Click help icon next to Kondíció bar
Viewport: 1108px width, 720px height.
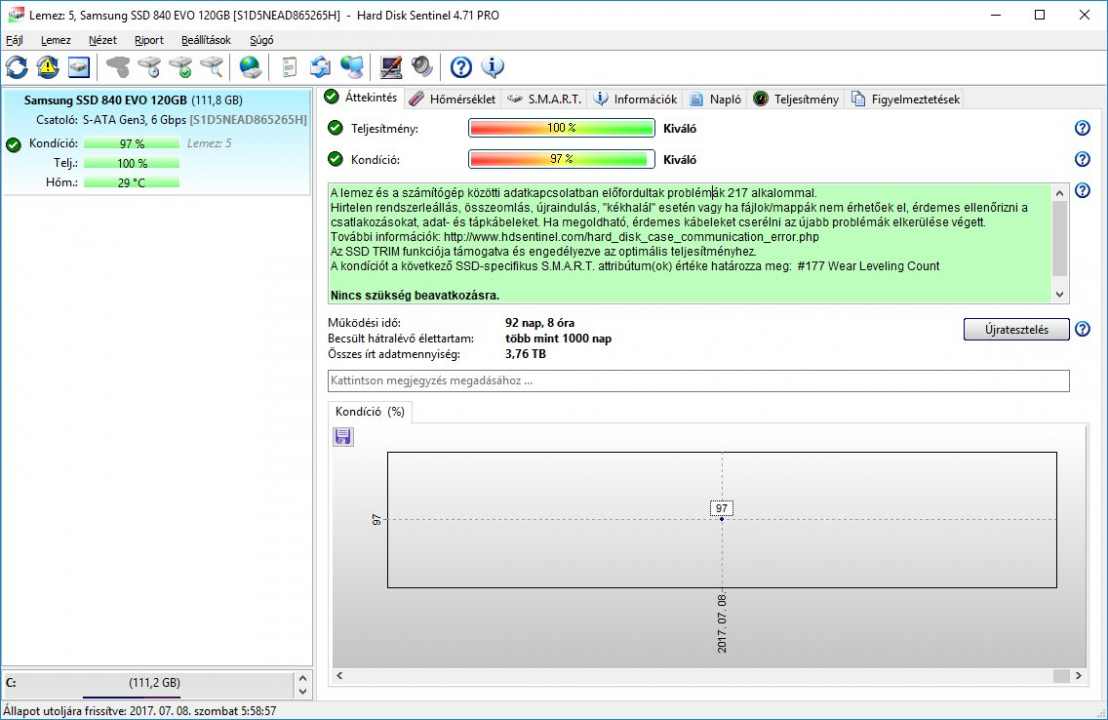point(1082,159)
